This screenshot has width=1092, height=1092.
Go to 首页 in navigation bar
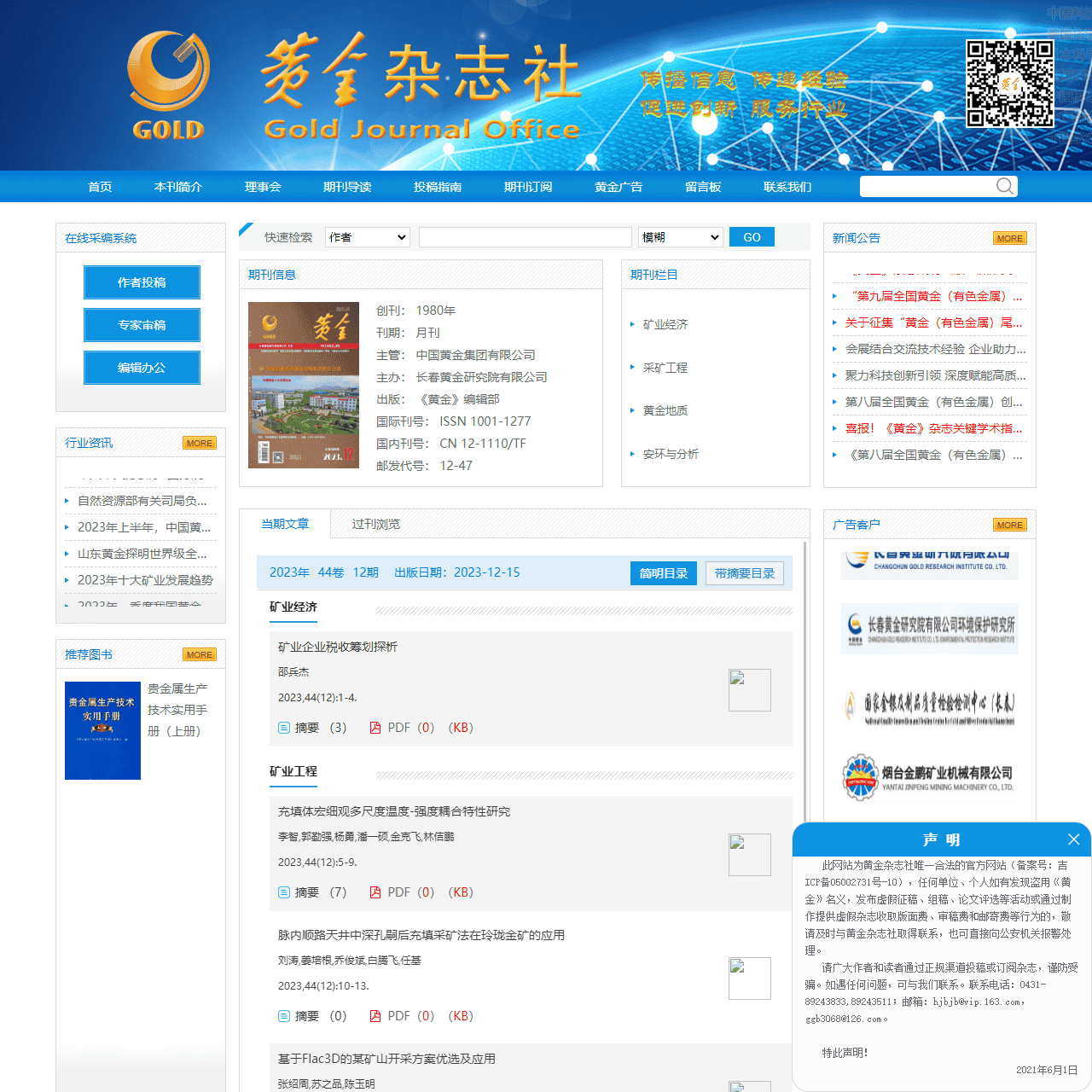(x=100, y=187)
